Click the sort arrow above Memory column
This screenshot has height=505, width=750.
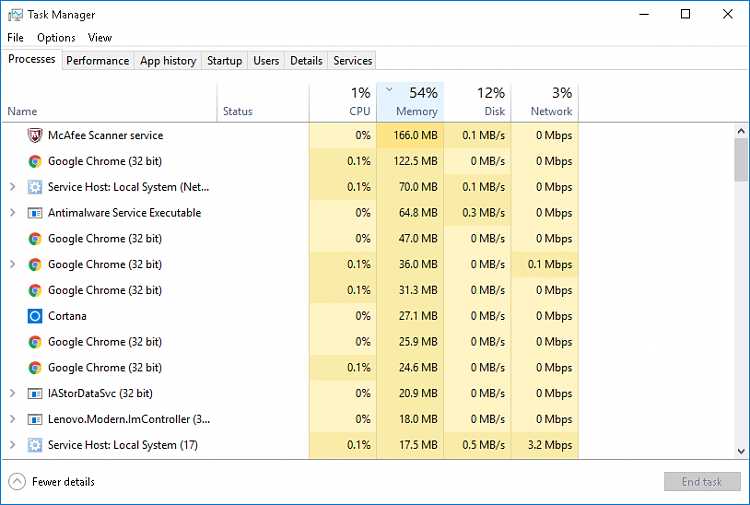[x=389, y=89]
